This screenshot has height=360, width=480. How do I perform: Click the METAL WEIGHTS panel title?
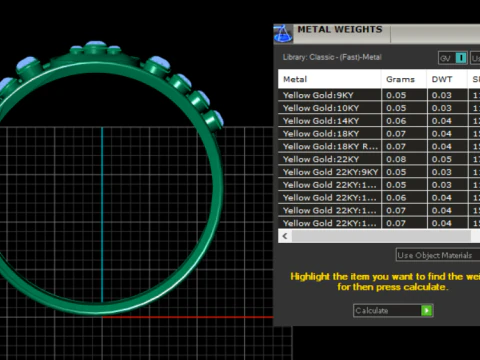(x=340, y=30)
